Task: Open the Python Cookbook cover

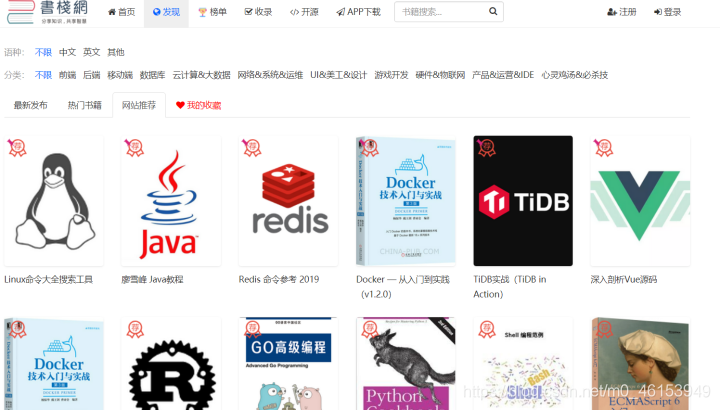Action: (x=405, y=363)
